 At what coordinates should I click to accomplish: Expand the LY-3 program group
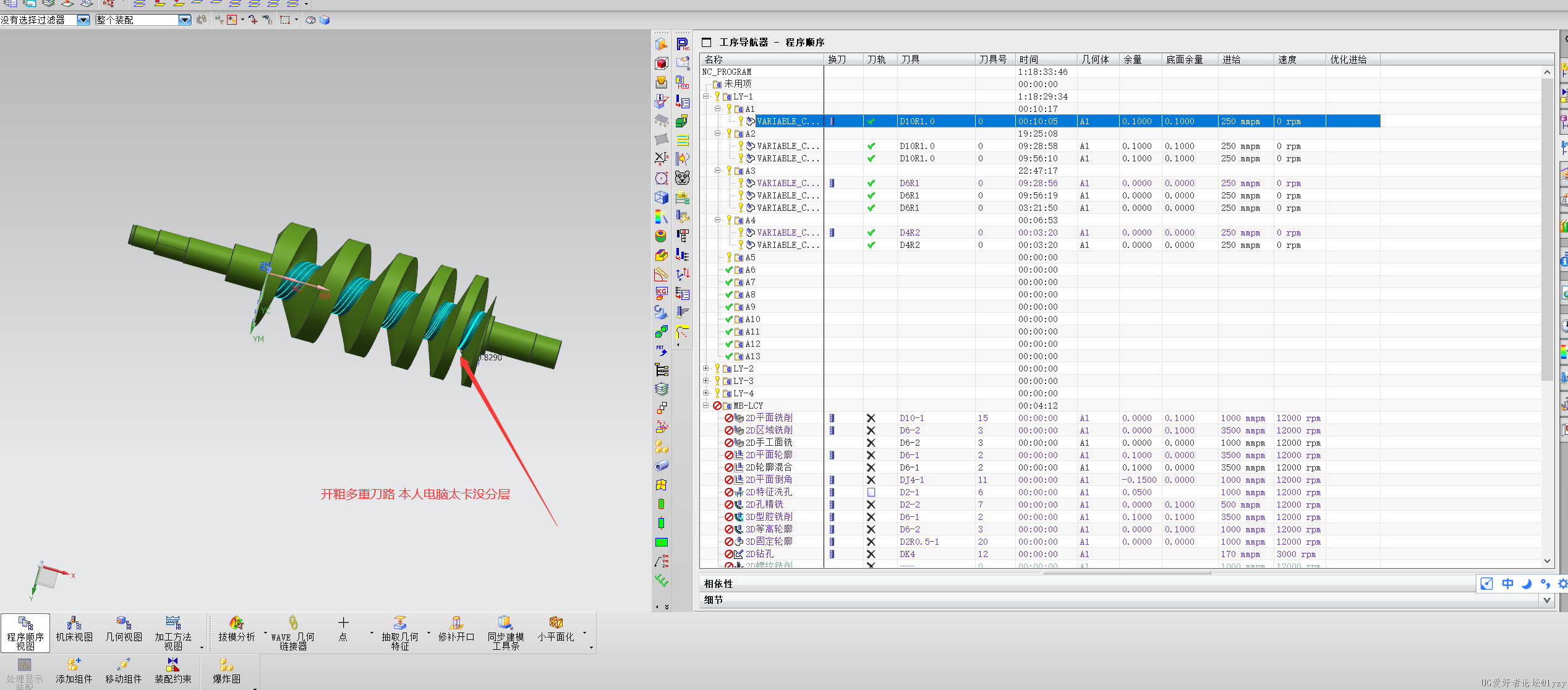point(706,381)
